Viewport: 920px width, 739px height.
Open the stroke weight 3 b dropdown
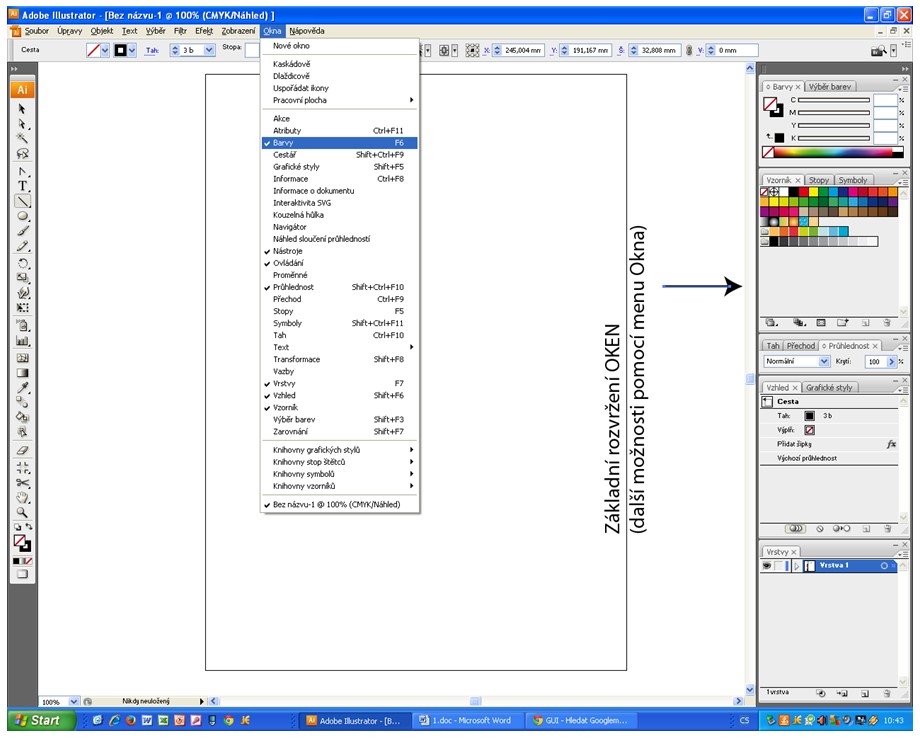coord(209,50)
